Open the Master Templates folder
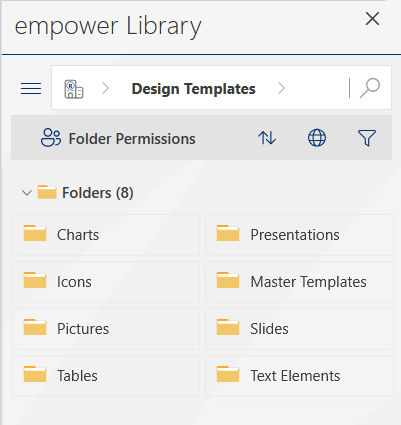This screenshot has height=425, width=401. point(299,282)
